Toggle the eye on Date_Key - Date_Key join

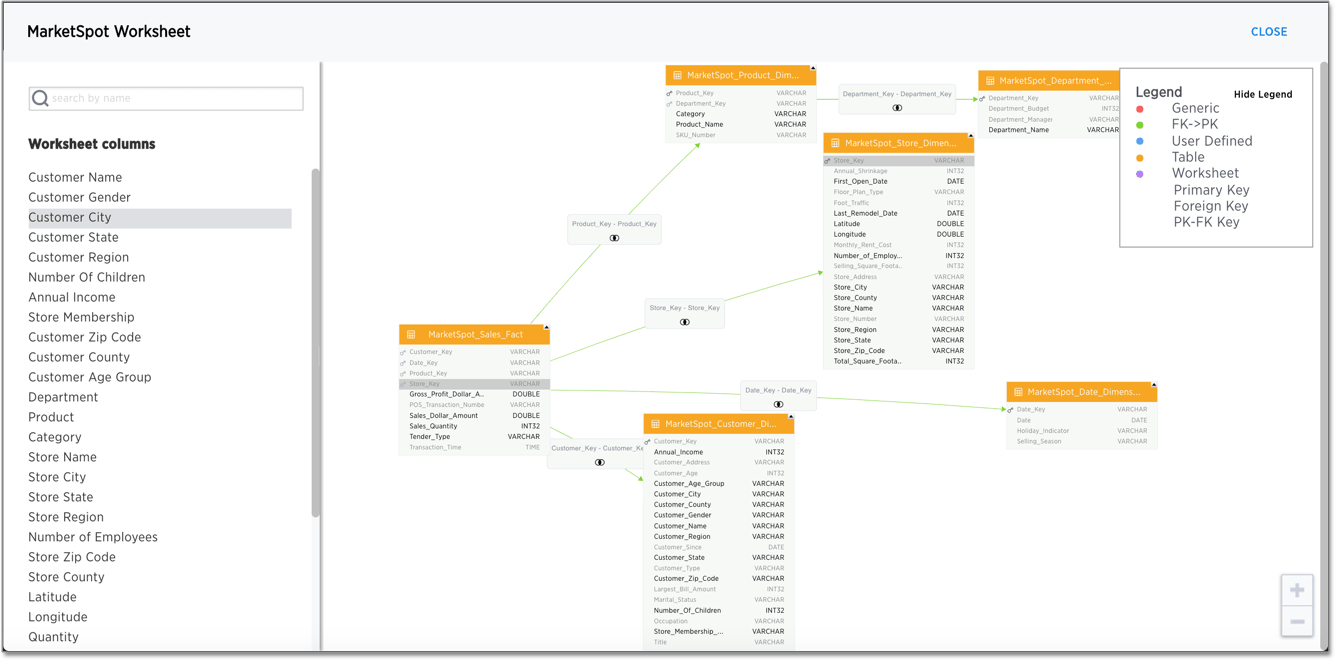coord(779,403)
